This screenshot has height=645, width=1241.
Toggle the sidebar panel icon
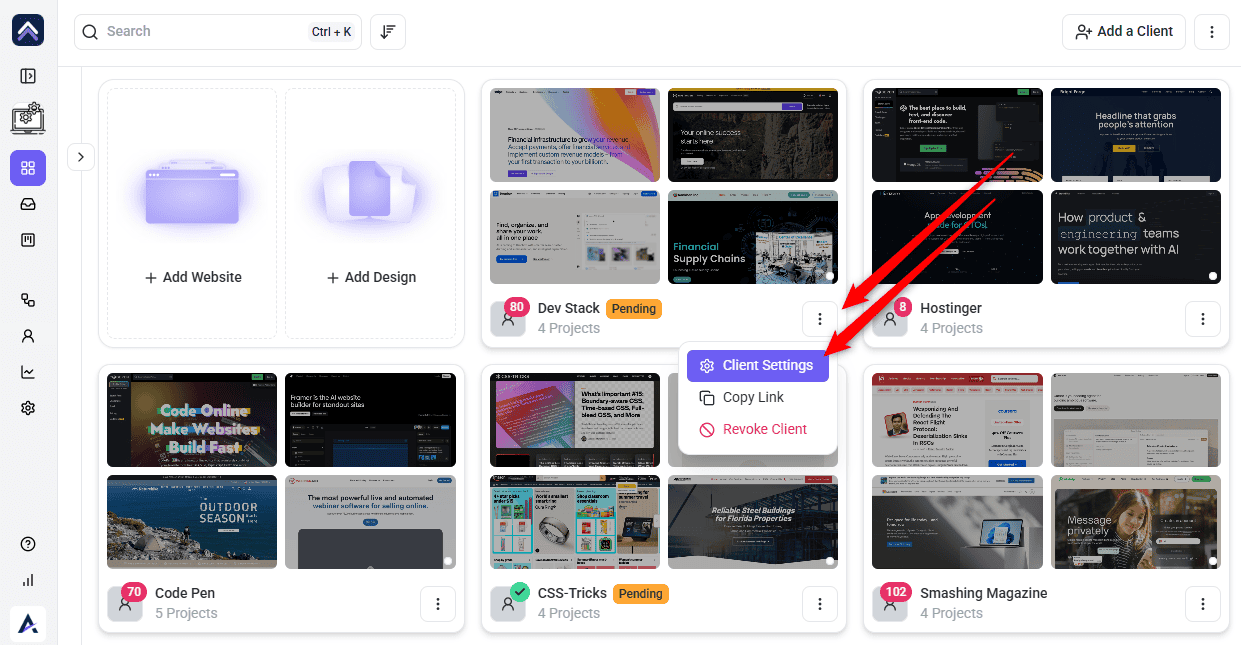28,76
